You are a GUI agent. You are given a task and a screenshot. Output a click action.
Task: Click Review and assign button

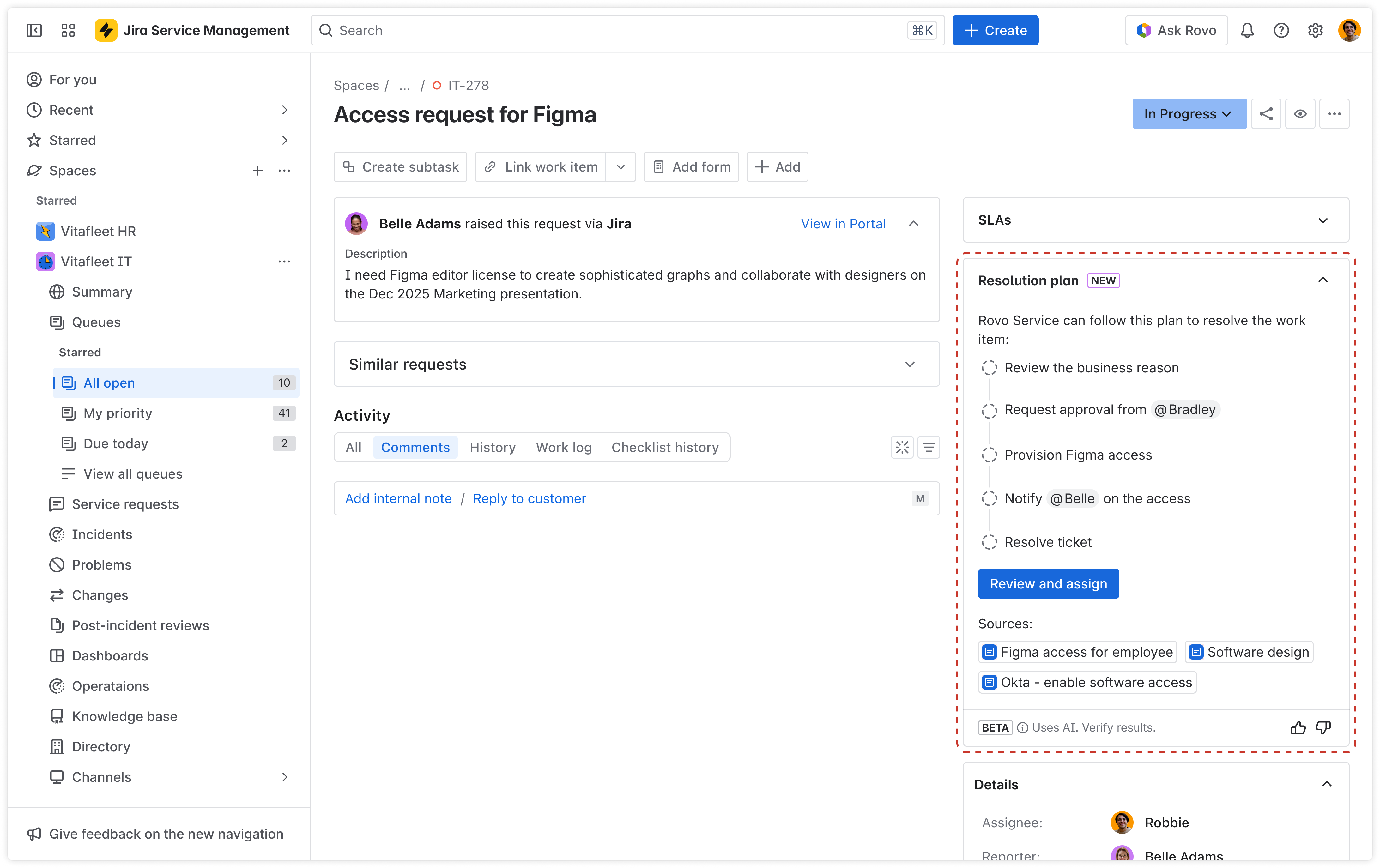tap(1048, 584)
